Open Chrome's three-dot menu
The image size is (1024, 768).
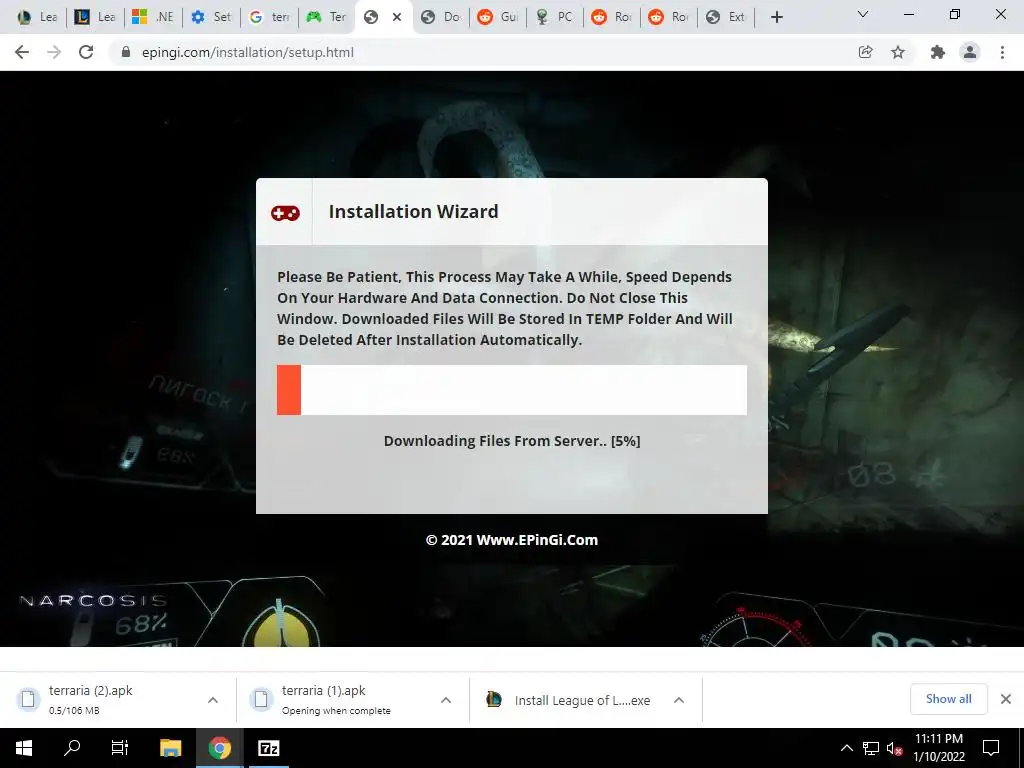pos(1002,52)
